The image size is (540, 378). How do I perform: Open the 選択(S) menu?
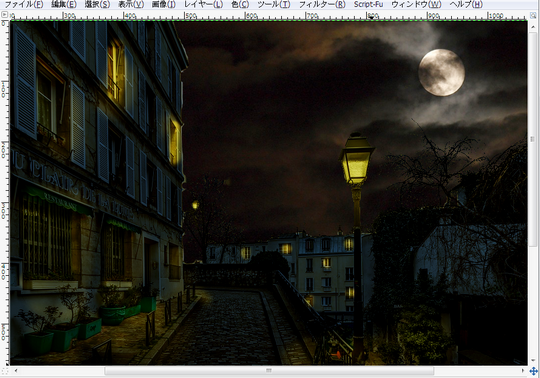point(97,4)
